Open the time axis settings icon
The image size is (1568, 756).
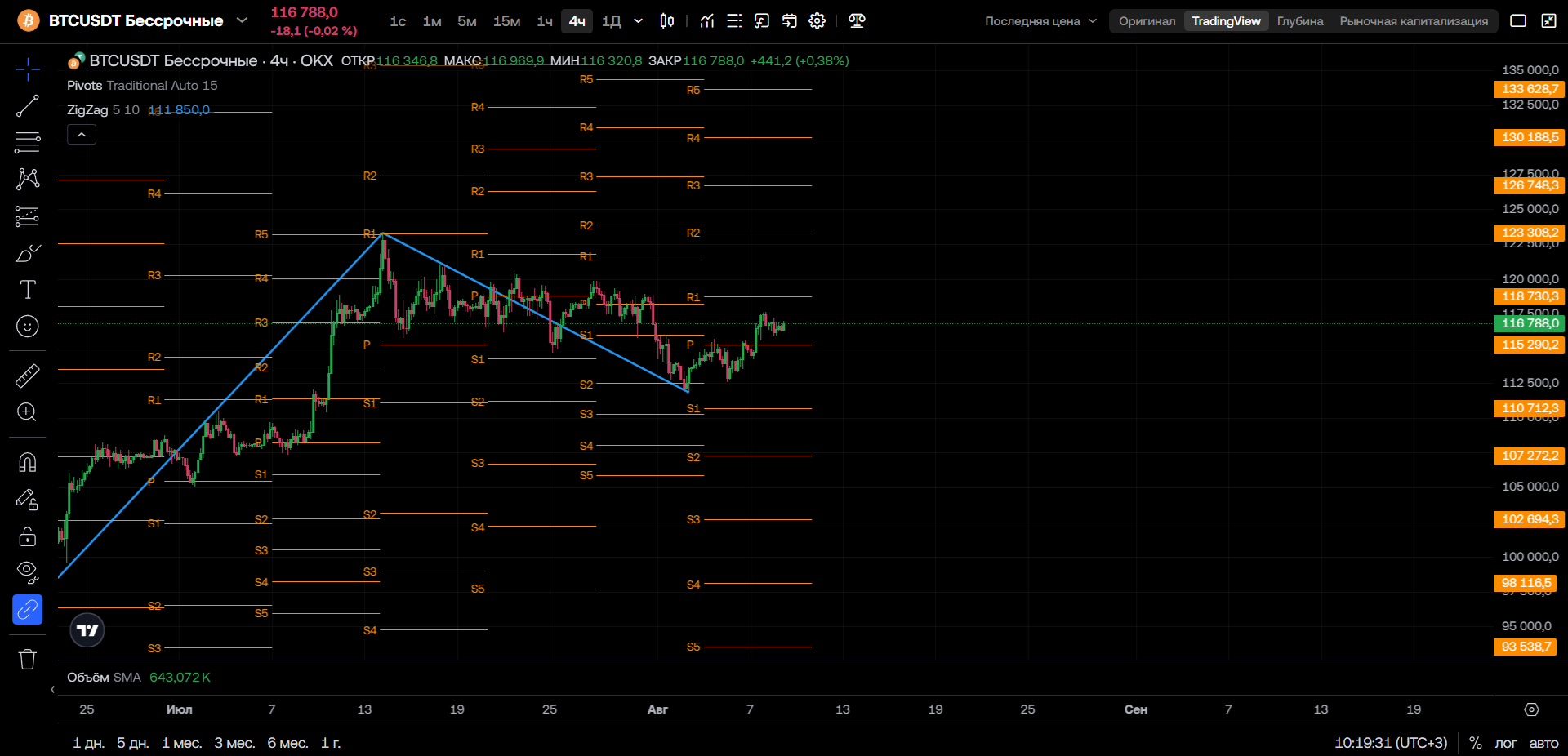click(1532, 709)
